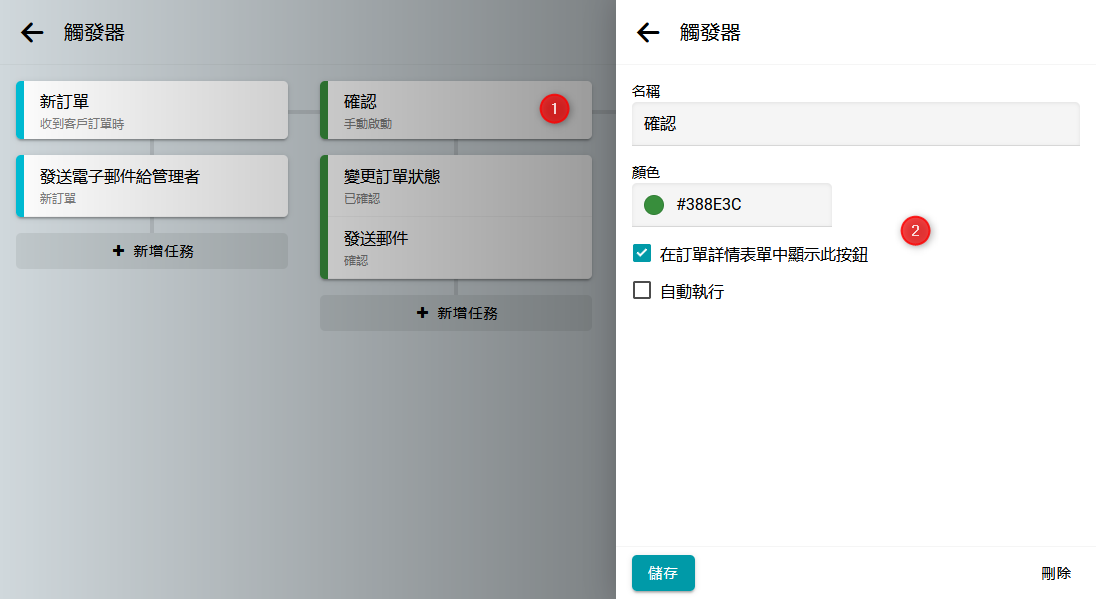Select the 確認 trigger card

pos(430,110)
